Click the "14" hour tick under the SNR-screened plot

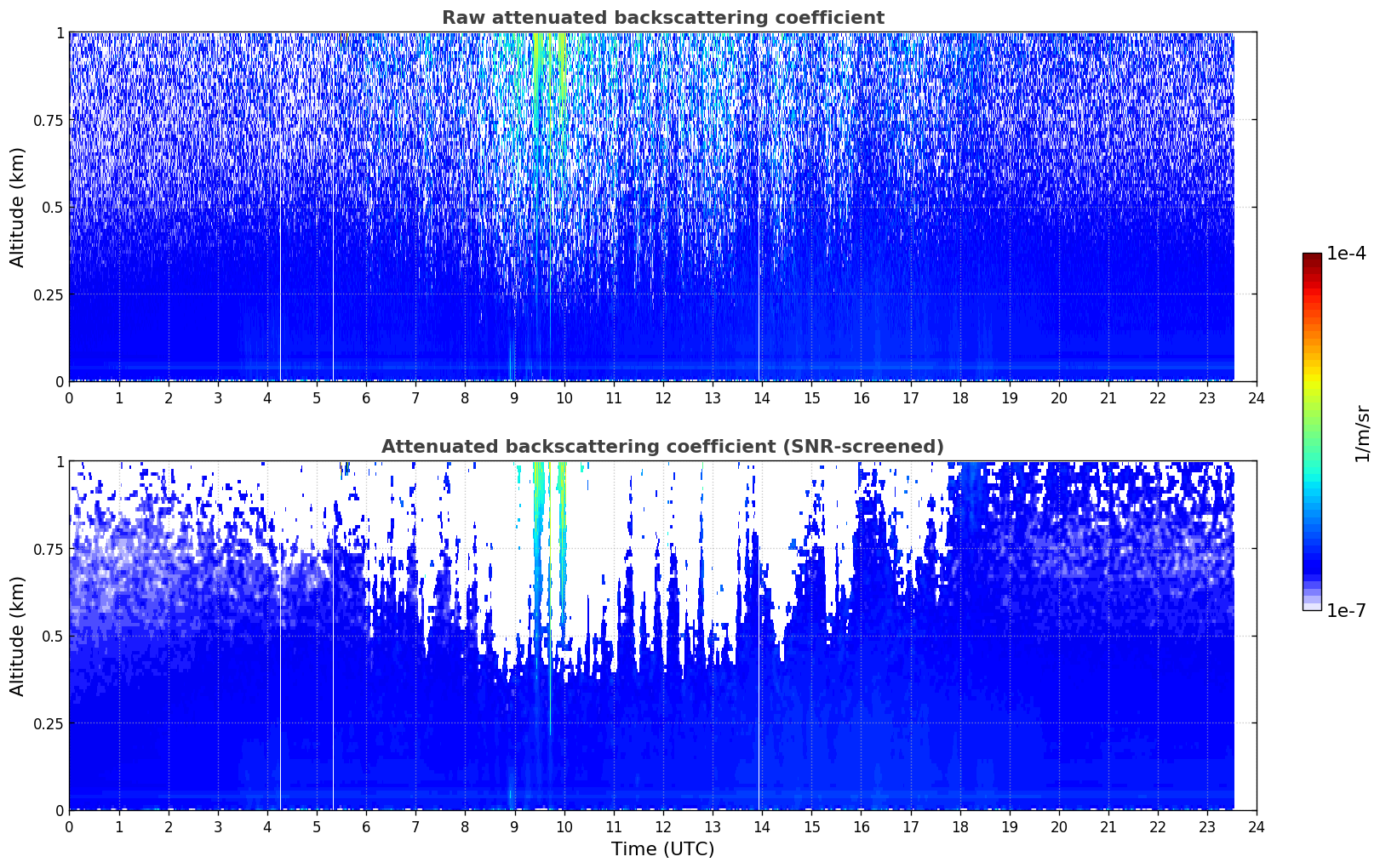click(762, 826)
